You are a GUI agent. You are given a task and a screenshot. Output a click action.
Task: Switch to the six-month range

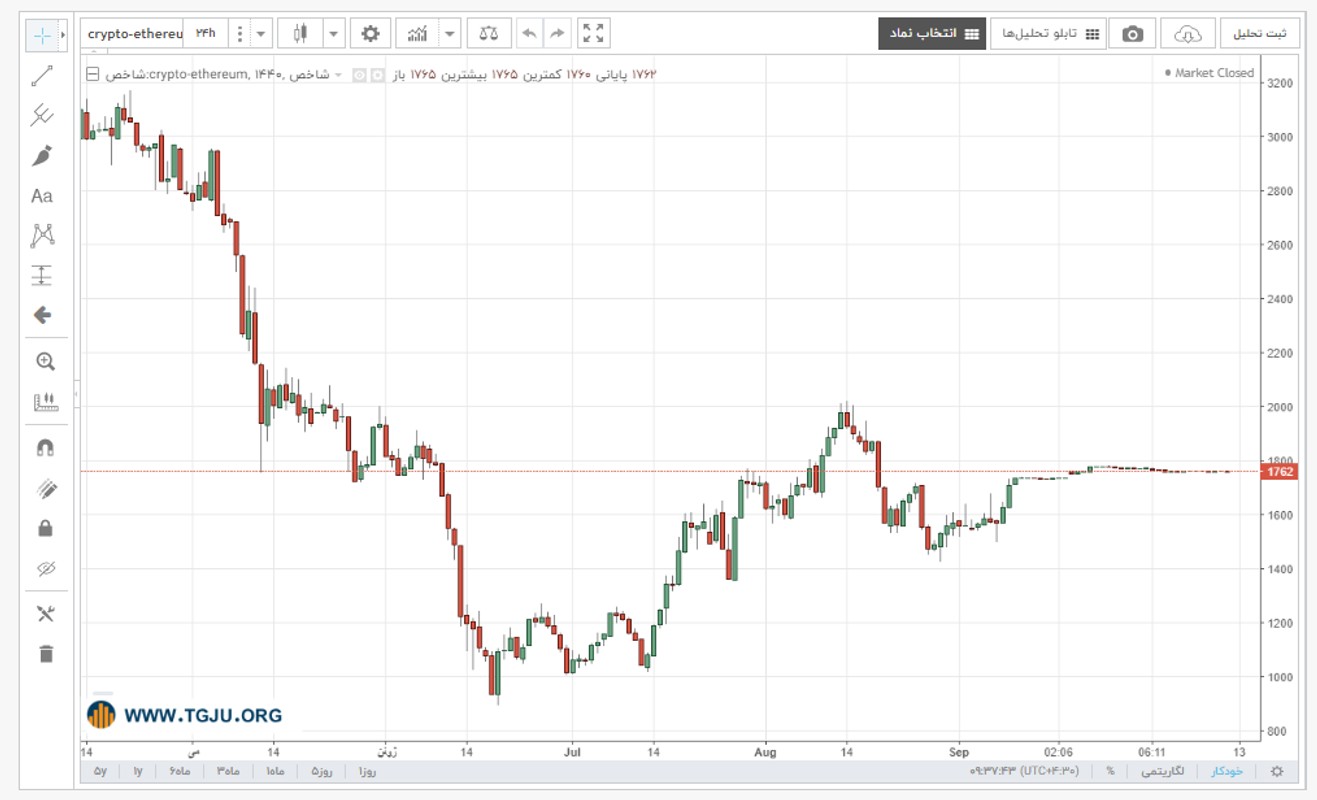[179, 771]
